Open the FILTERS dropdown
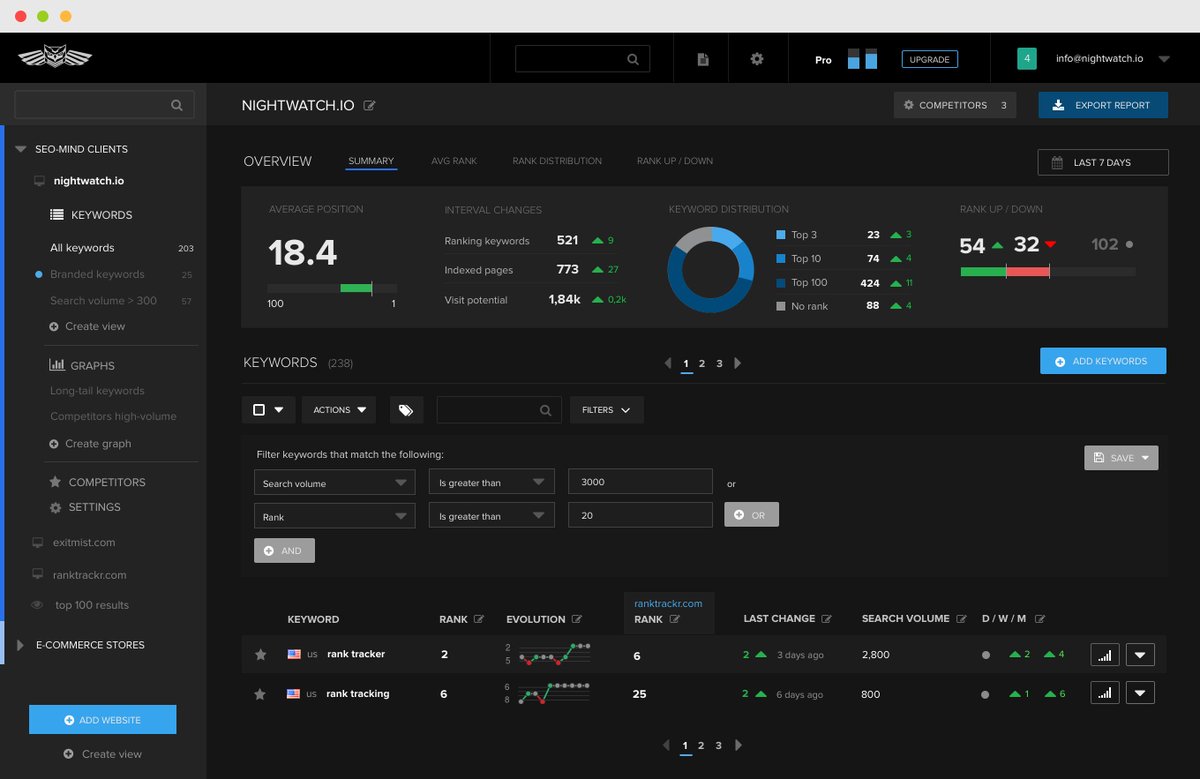 [x=607, y=410]
